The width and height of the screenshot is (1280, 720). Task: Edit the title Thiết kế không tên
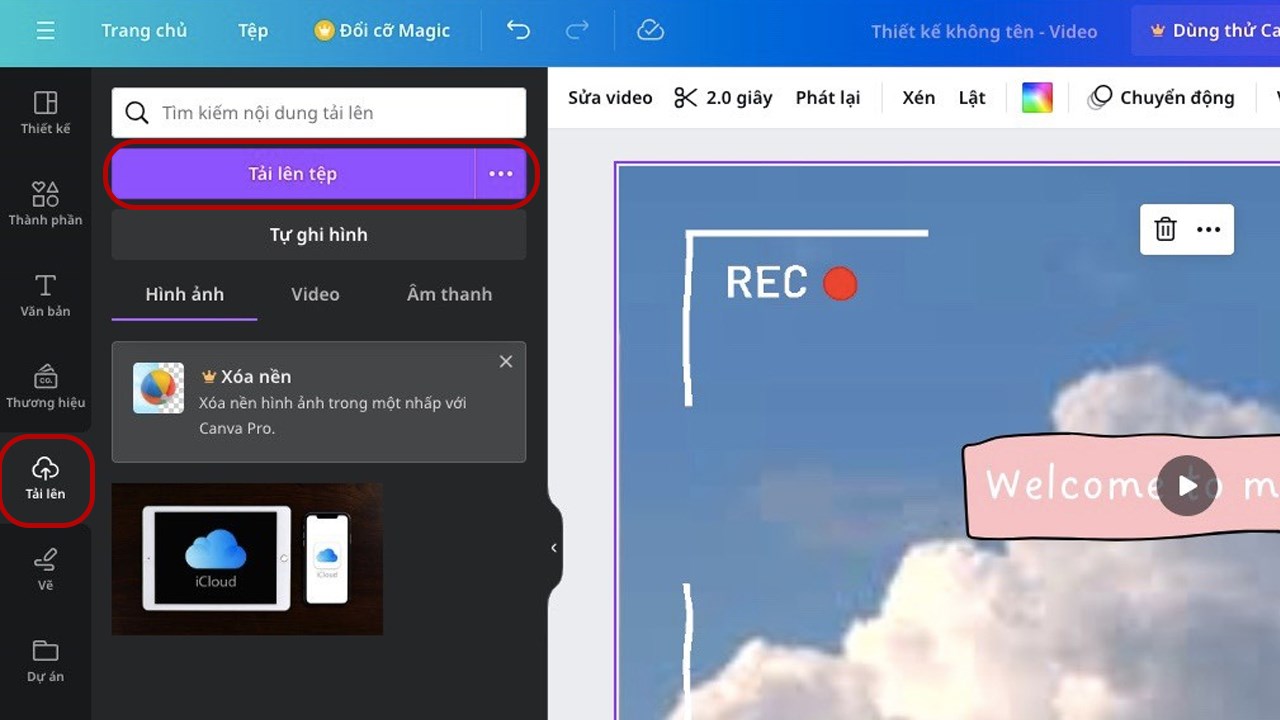click(984, 32)
